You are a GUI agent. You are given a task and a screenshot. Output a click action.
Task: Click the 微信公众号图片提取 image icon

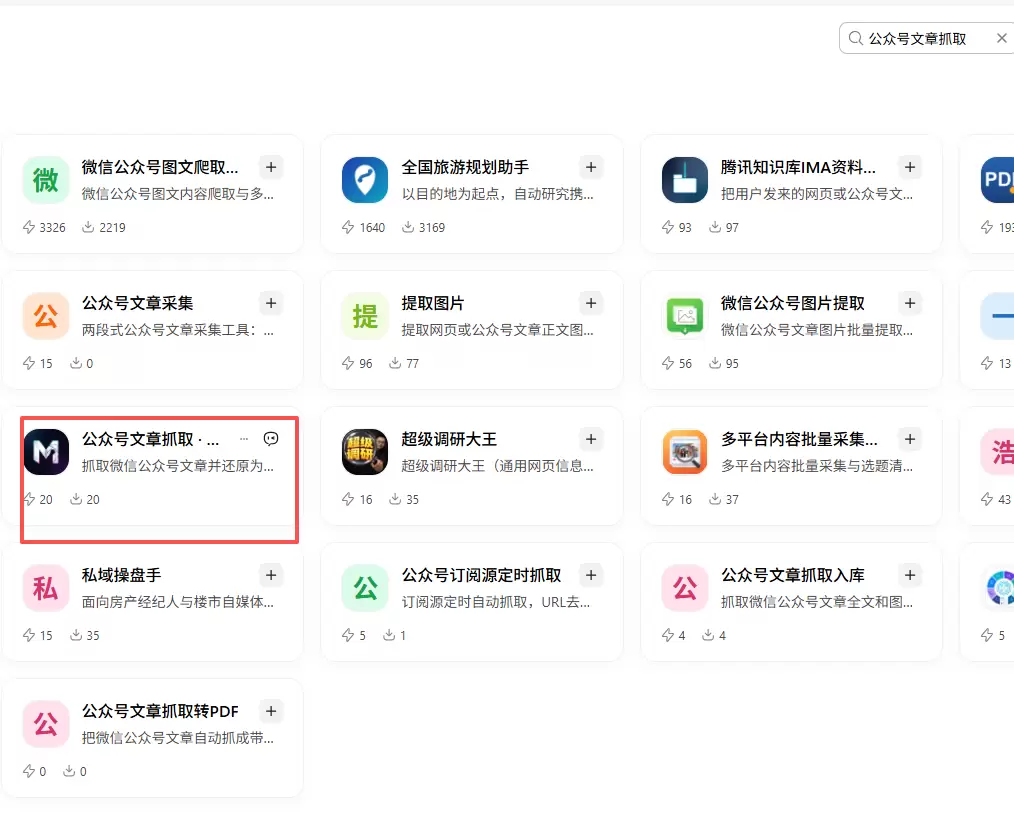pos(685,316)
